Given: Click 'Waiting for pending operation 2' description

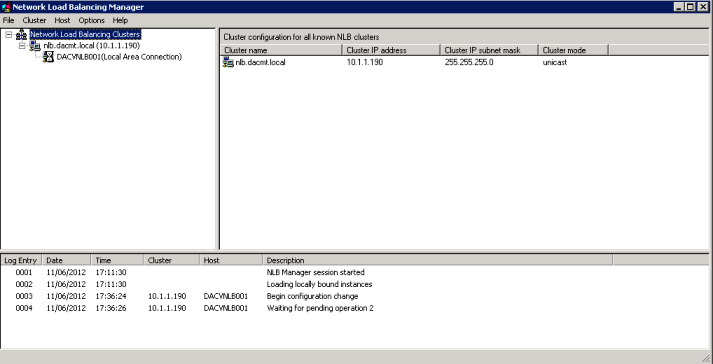Looking at the screenshot, I should pos(320,308).
